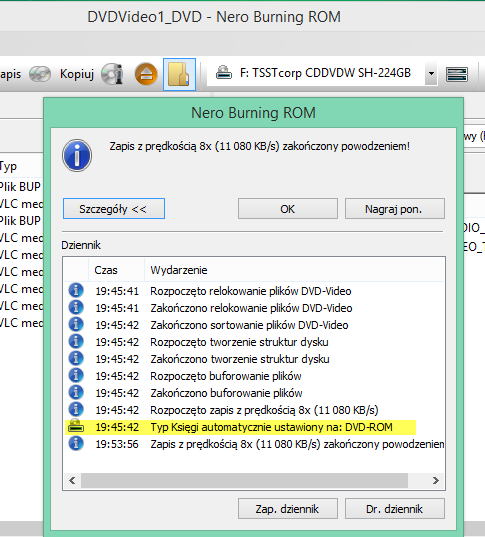Open the recorder drive dropdown arrow
Screen dimensions: 485x537
(x=431, y=73)
